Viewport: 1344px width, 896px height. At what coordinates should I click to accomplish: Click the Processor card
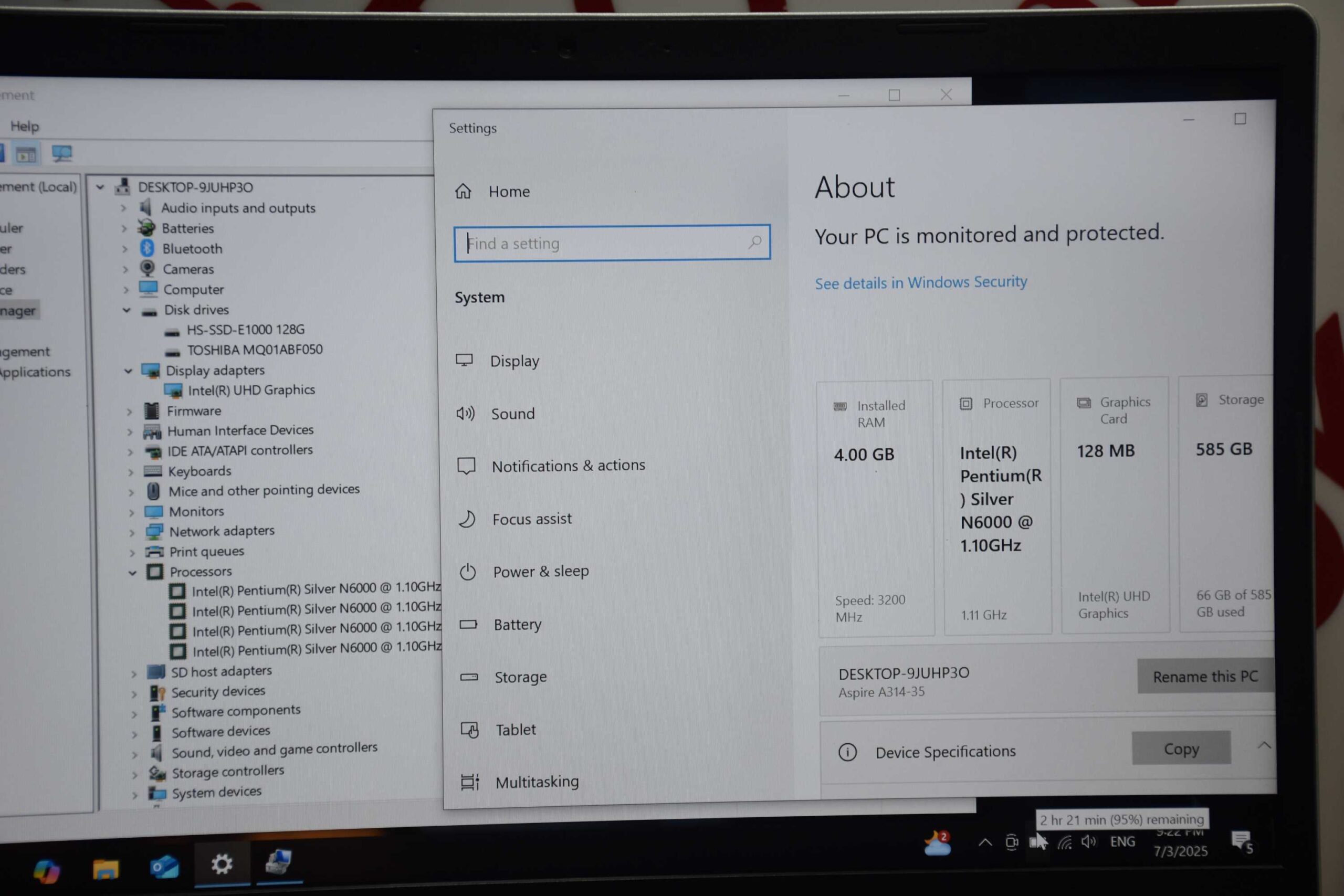point(997,507)
